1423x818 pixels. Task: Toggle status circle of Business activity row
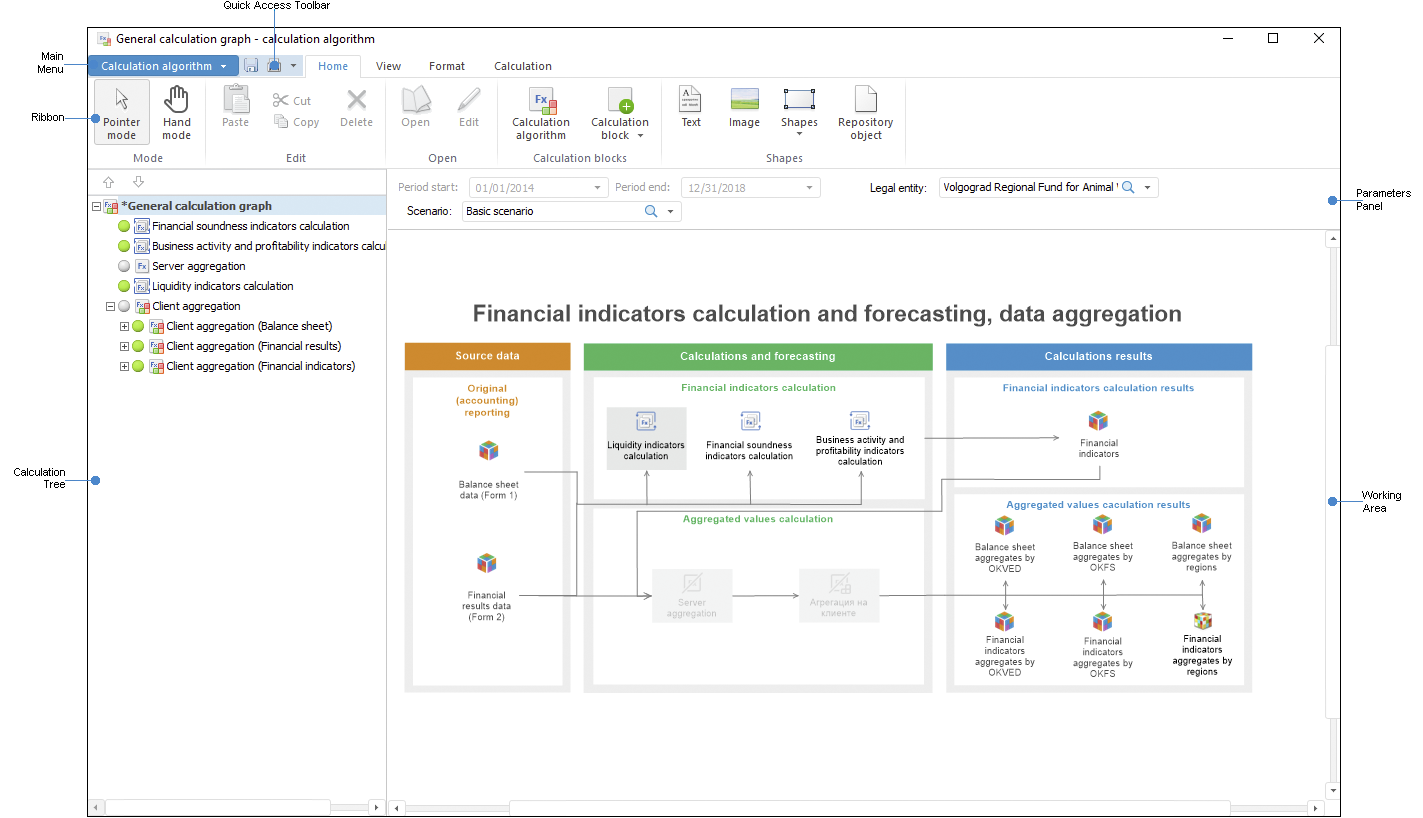[124, 246]
